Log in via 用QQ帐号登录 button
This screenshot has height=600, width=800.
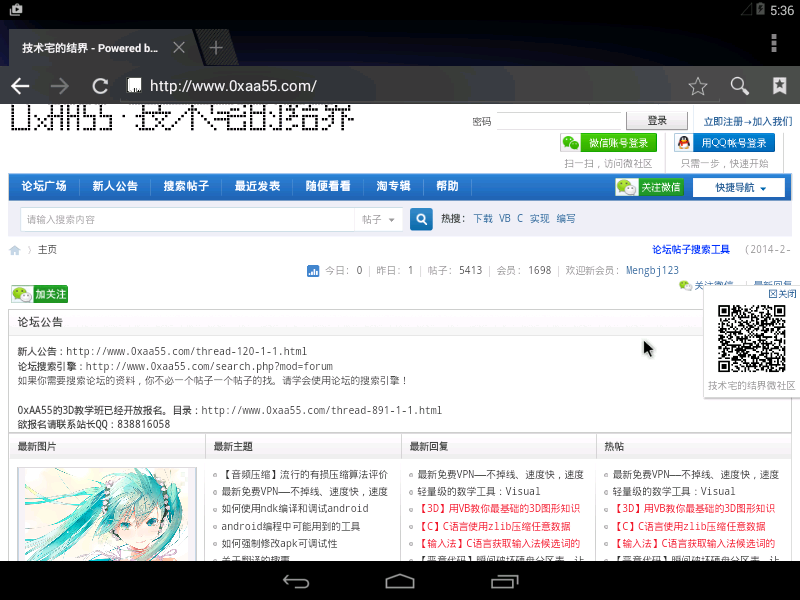[725, 143]
